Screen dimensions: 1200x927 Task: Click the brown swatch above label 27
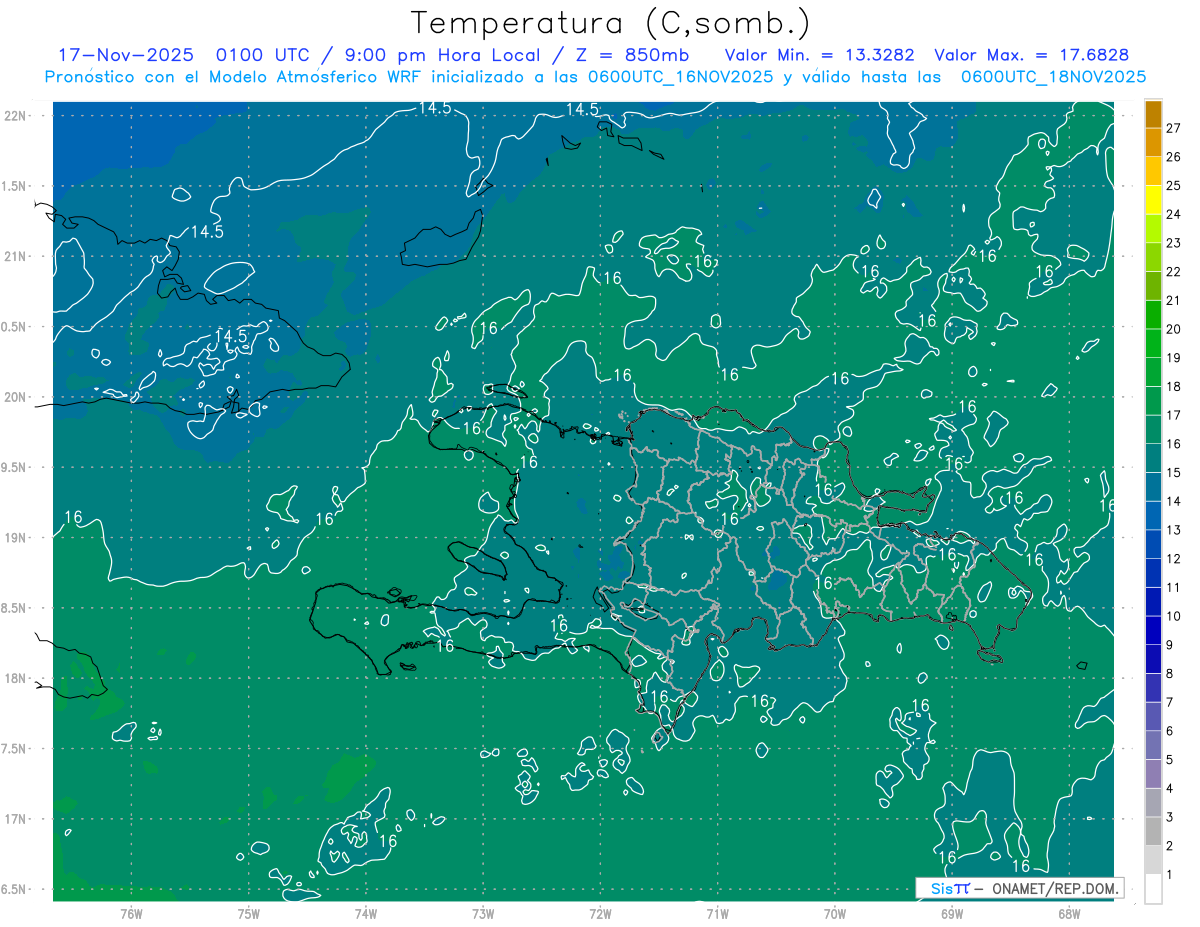(1153, 113)
